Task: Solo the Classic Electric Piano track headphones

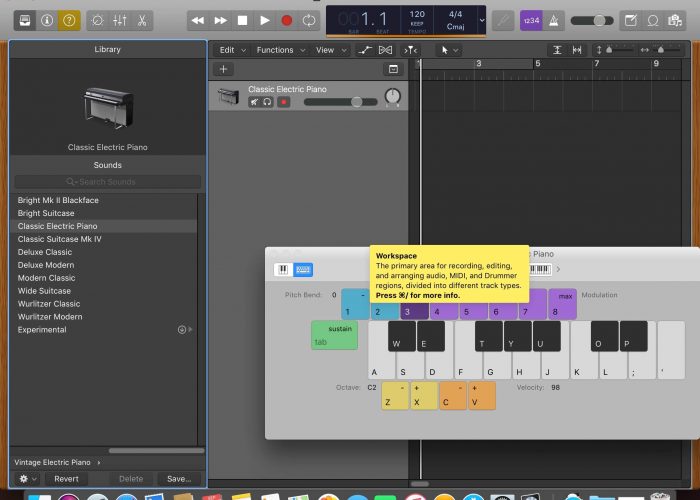Action: [x=267, y=102]
